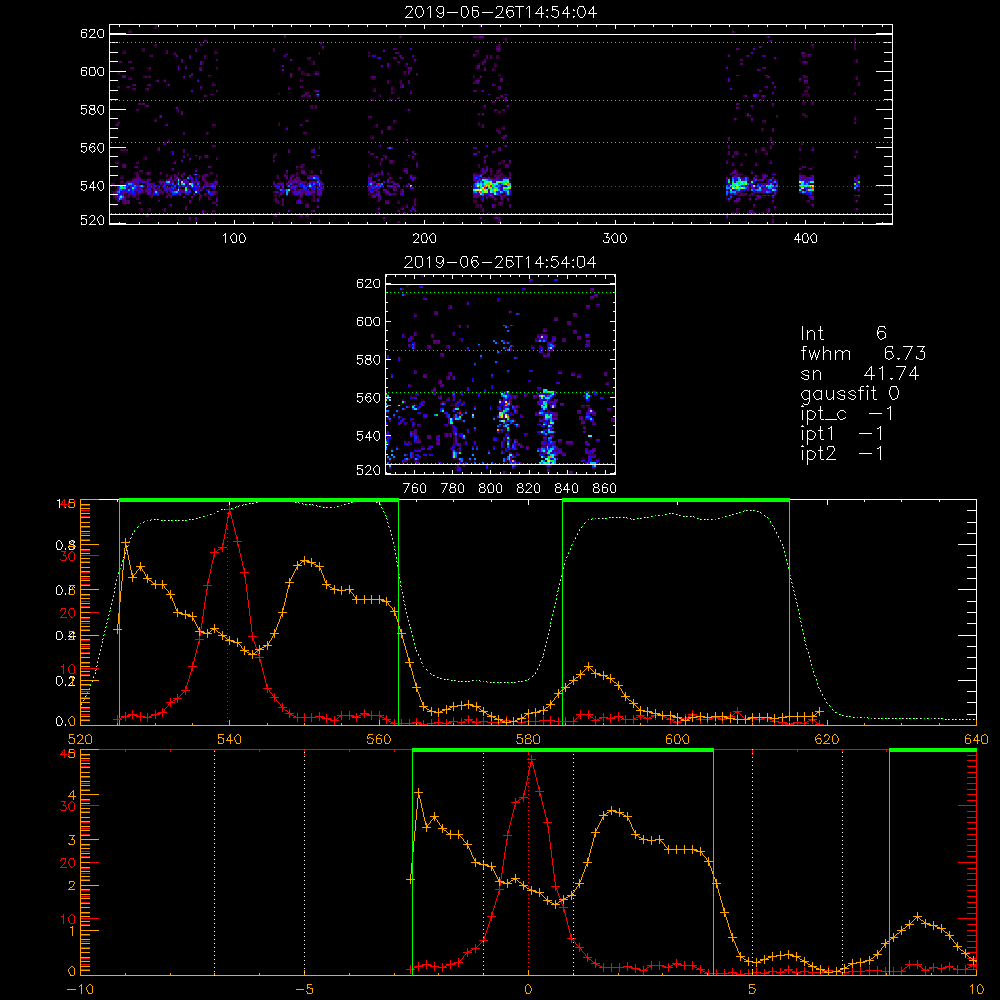This screenshot has height=1000, width=1000.
Task: Select the 'sn 41.74' readout line
Action: pyautogui.click(x=860, y=373)
